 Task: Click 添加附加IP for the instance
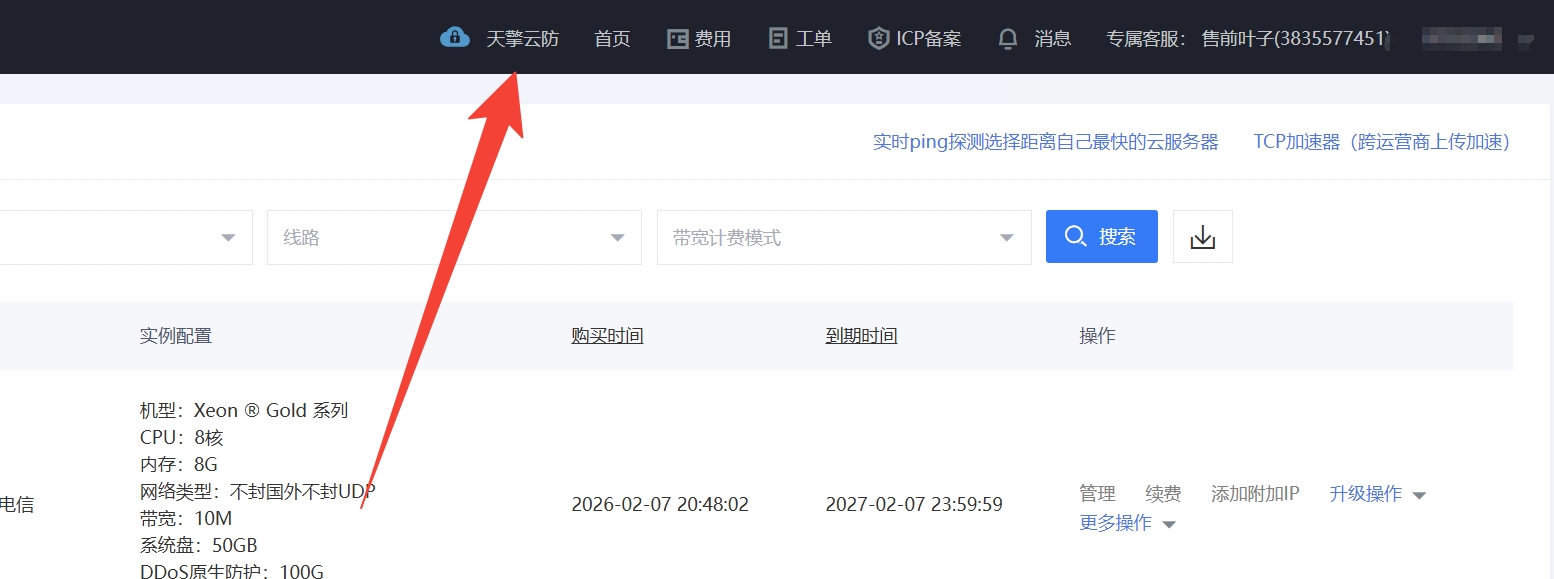1254,494
